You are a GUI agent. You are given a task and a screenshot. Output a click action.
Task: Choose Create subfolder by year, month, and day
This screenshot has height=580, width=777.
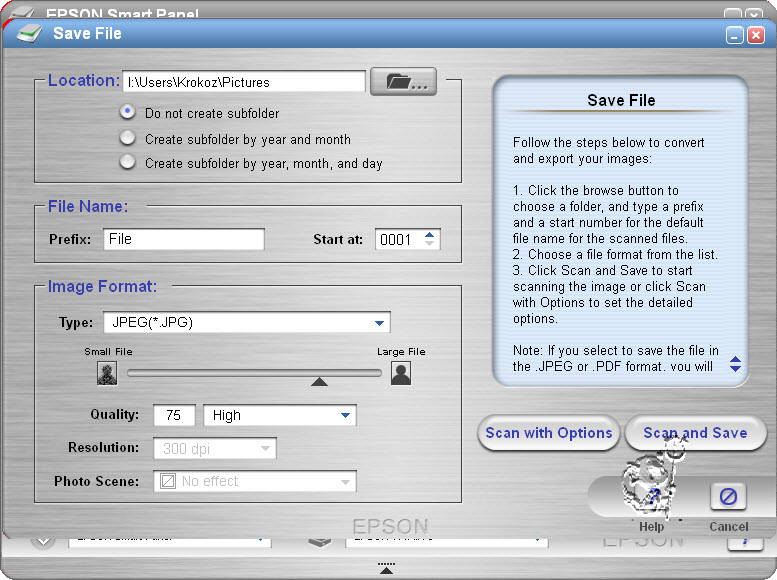127,162
